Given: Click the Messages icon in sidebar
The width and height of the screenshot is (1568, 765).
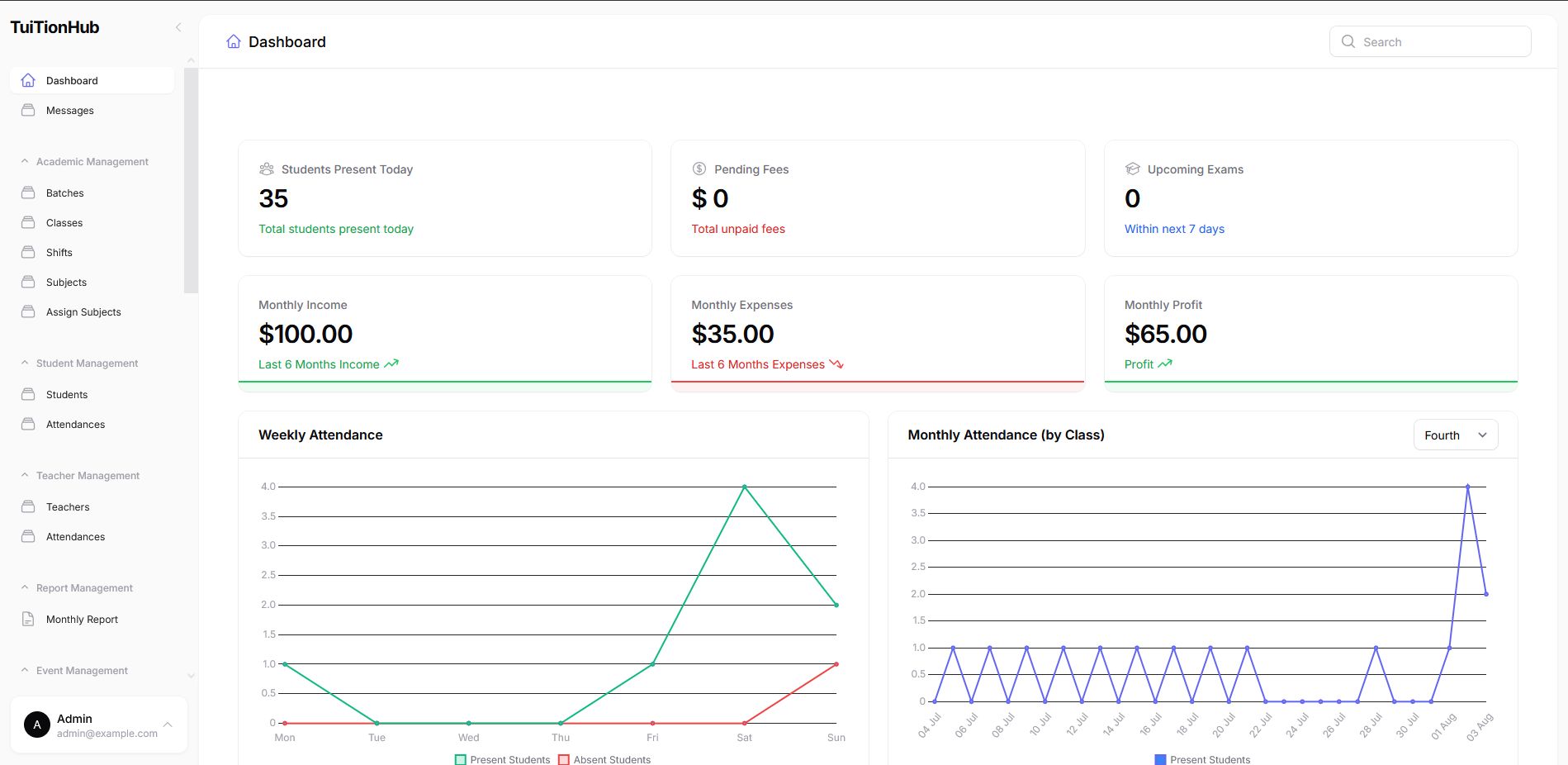Looking at the screenshot, I should [28, 110].
